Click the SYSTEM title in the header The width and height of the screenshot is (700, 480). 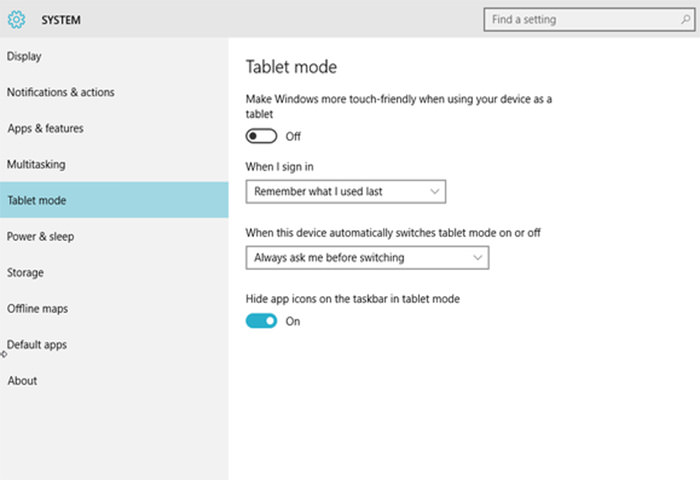(61, 19)
